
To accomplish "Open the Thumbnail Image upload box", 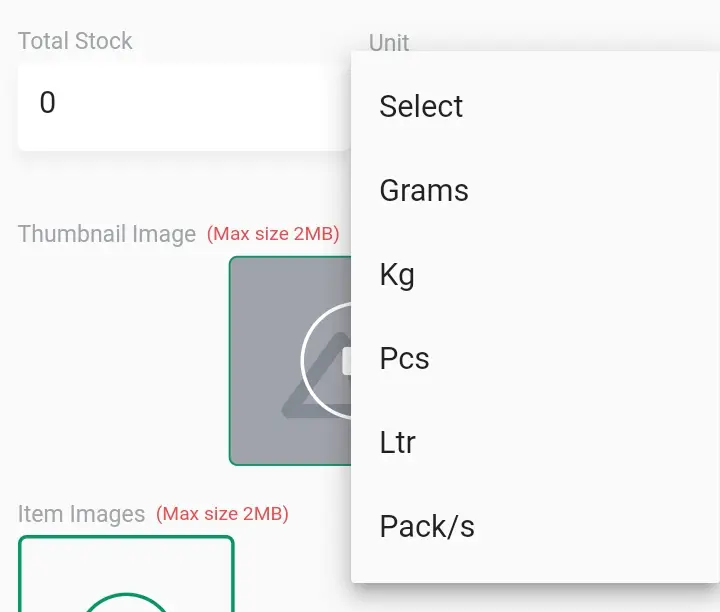I will tap(290, 361).
